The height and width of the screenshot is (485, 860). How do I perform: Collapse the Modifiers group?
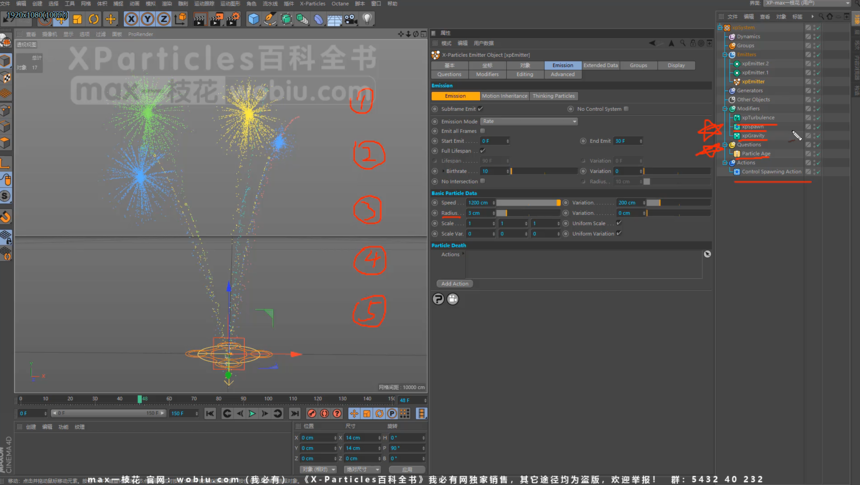(x=725, y=109)
